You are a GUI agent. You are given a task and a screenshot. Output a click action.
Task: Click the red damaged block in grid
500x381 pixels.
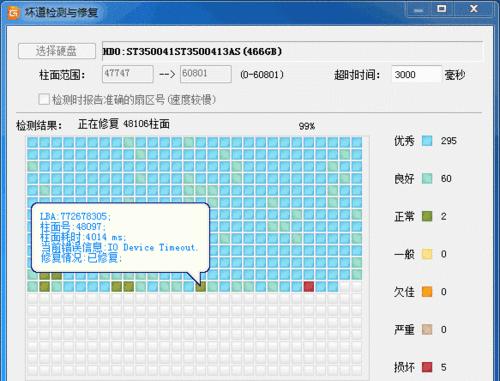(x=309, y=286)
